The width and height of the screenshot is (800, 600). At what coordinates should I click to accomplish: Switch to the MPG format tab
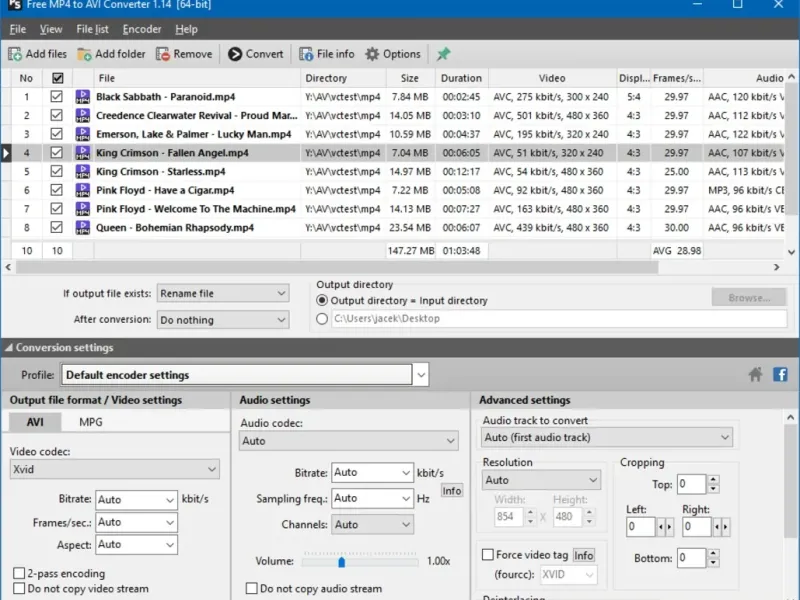[91, 422]
